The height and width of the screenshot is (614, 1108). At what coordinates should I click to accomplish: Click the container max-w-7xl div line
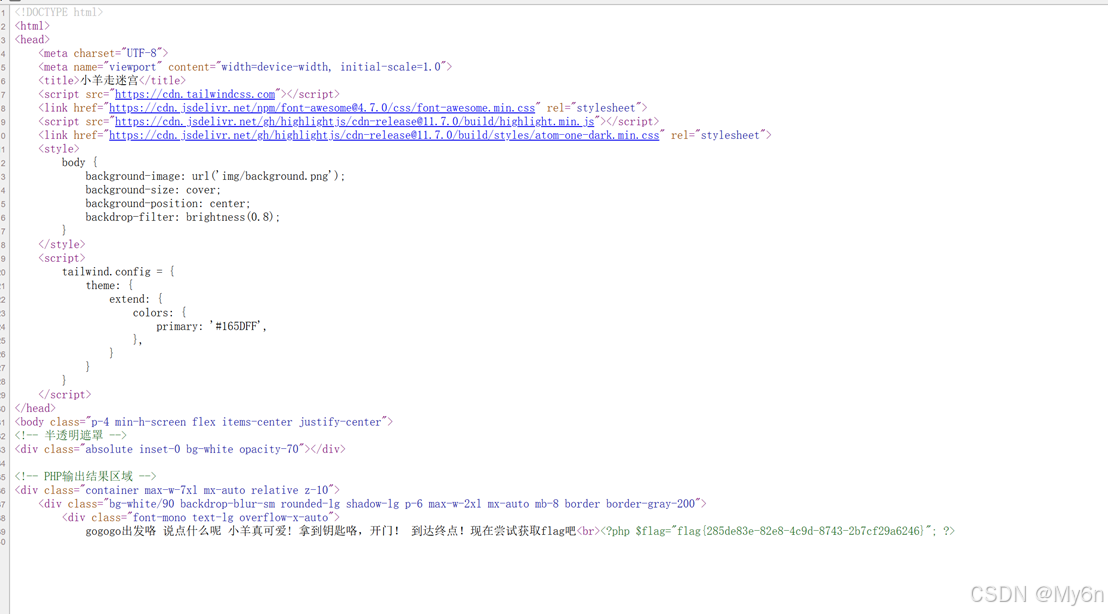point(177,490)
